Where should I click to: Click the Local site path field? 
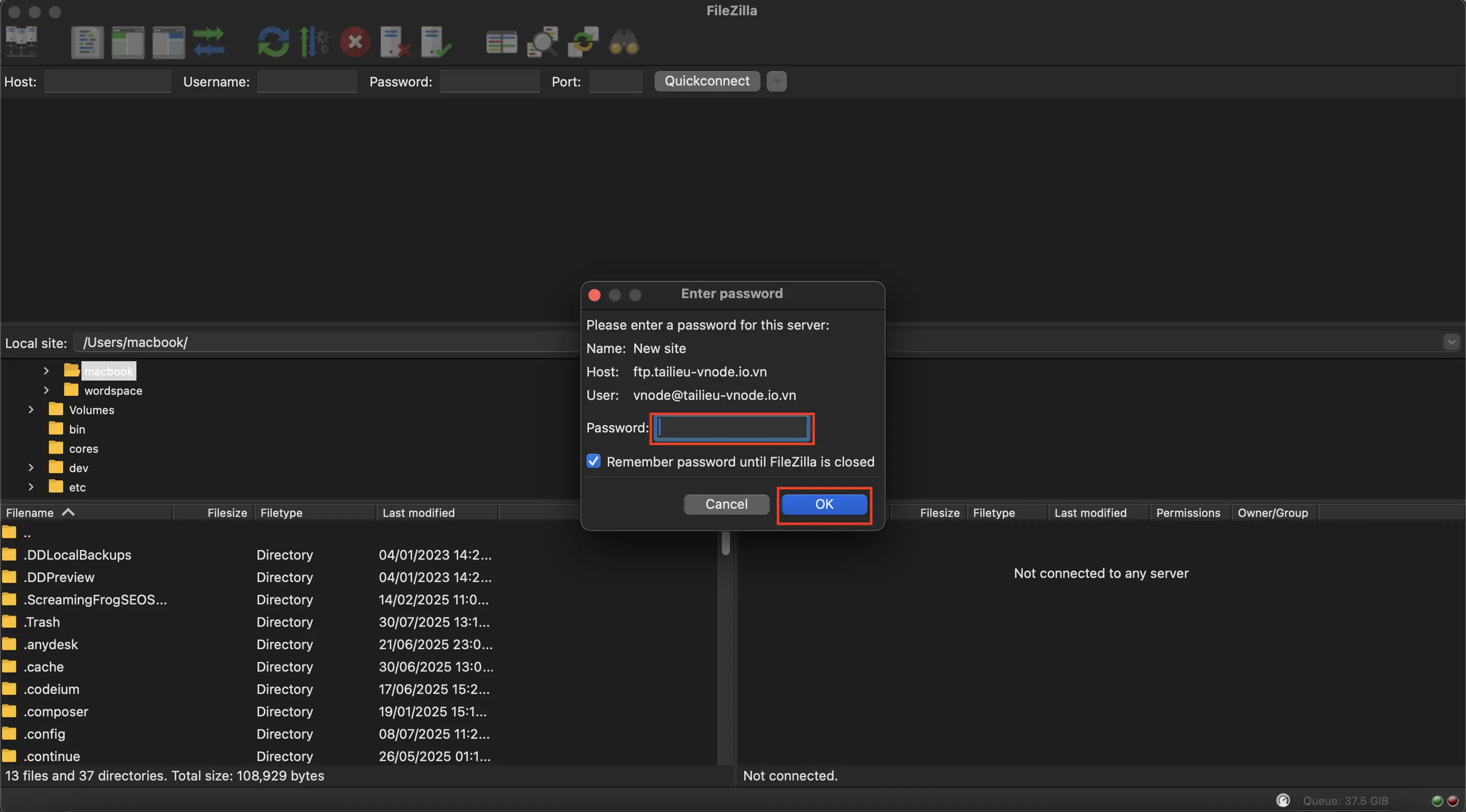coord(327,342)
